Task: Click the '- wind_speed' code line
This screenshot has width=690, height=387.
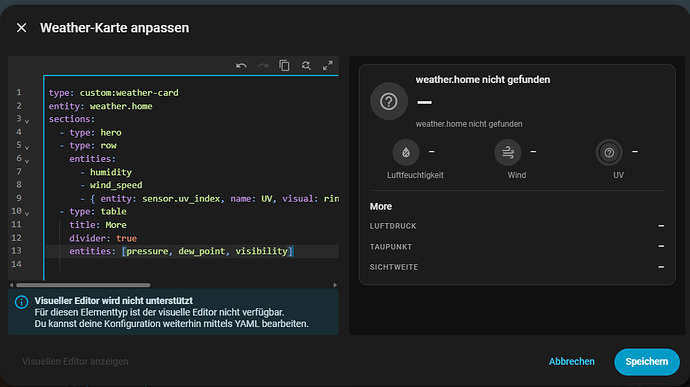Action: click(111, 185)
